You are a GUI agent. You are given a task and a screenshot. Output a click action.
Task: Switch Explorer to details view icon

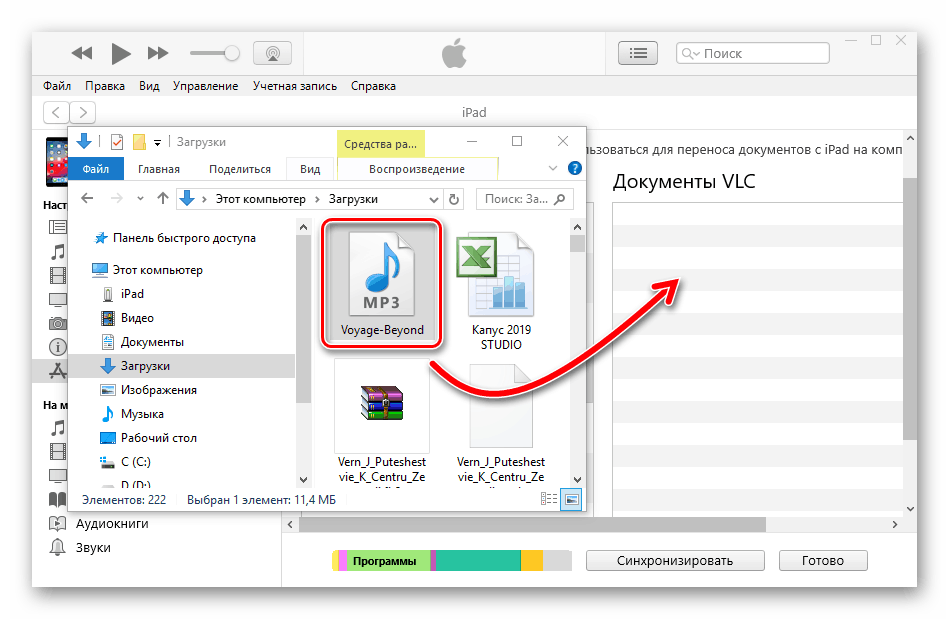point(549,499)
